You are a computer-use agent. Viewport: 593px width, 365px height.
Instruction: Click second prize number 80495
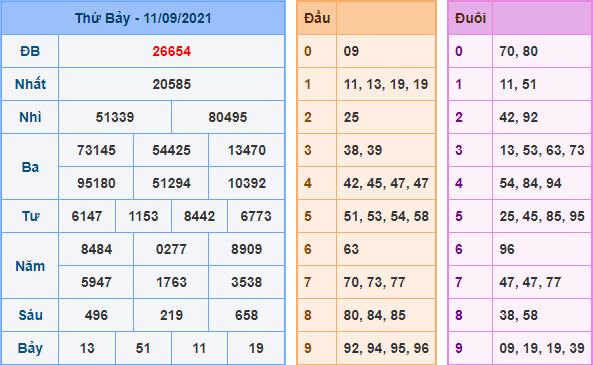tap(228, 117)
